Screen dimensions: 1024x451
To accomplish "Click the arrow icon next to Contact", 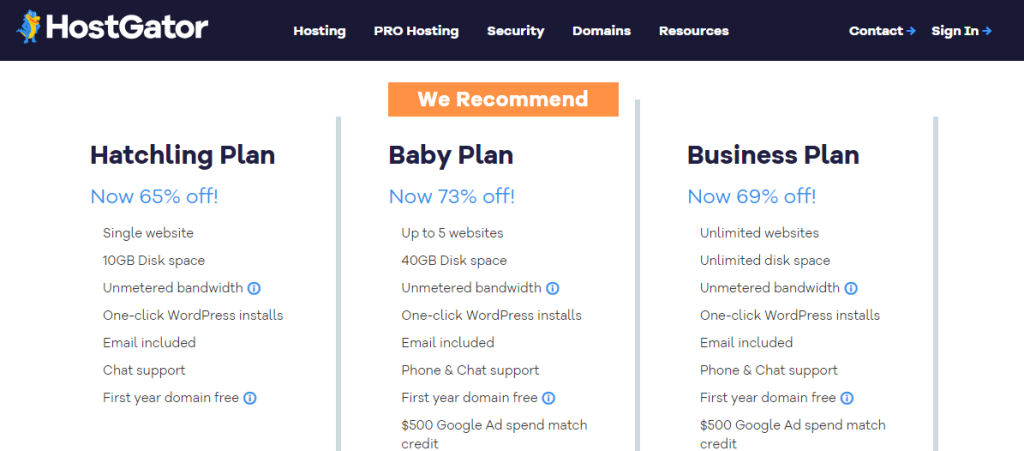I will coord(911,31).
